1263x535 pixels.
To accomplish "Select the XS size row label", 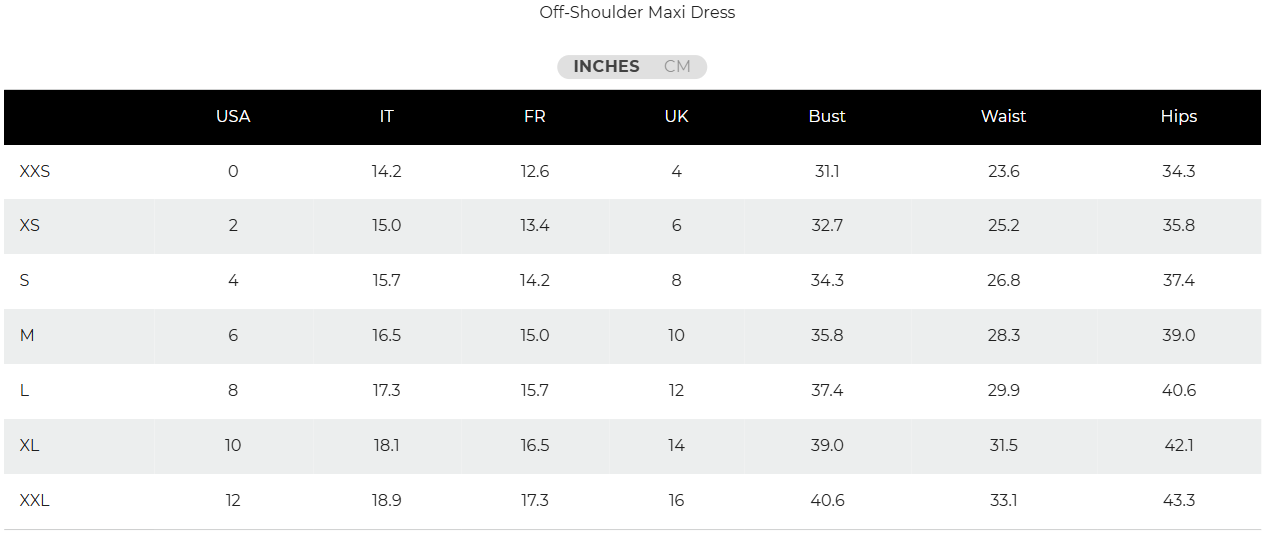I will pyautogui.click(x=30, y=226).
